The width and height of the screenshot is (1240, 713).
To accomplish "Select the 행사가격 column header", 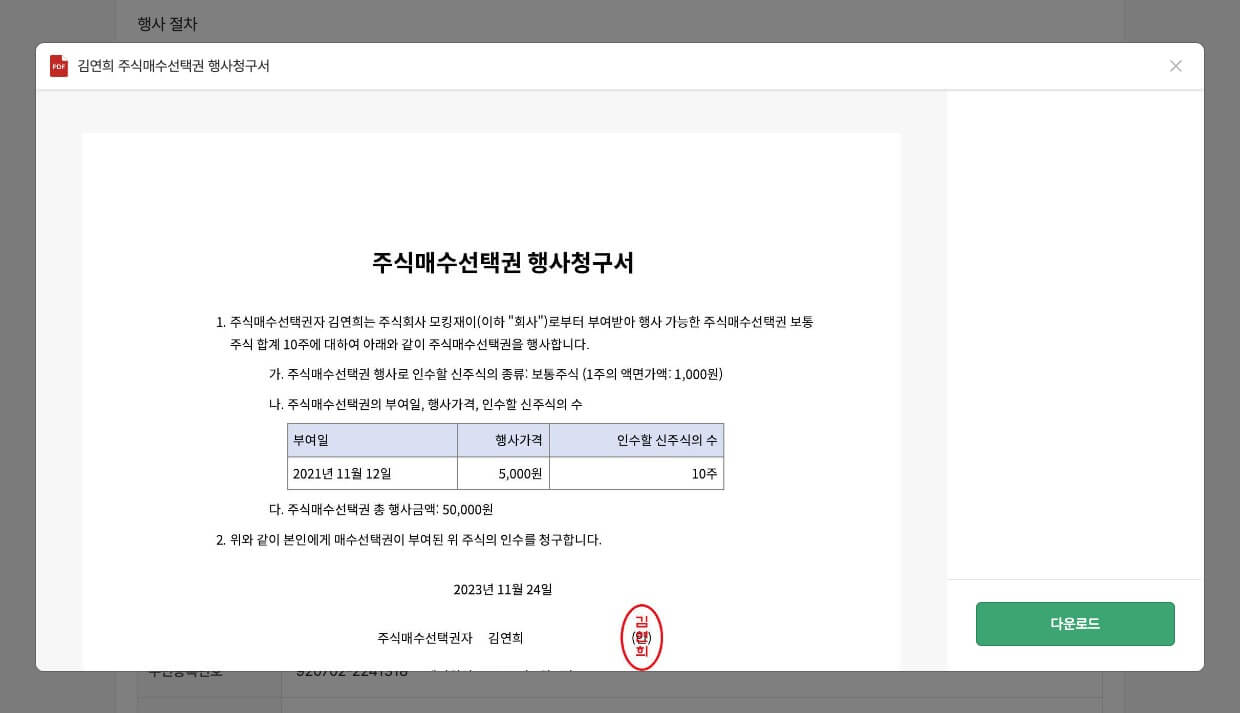I will tap(504, 440).
